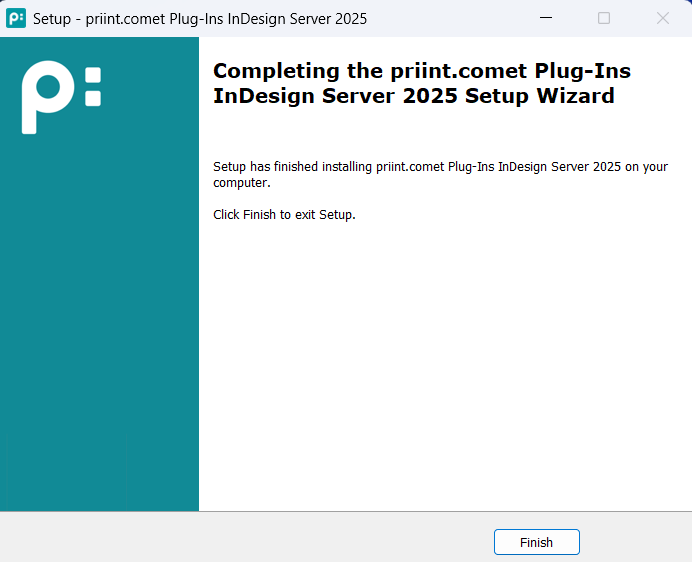Click the window title "Setup - priint.comet Plug-Ins"
The height and width of the screenshot is (562, 692).
(200, 19)
